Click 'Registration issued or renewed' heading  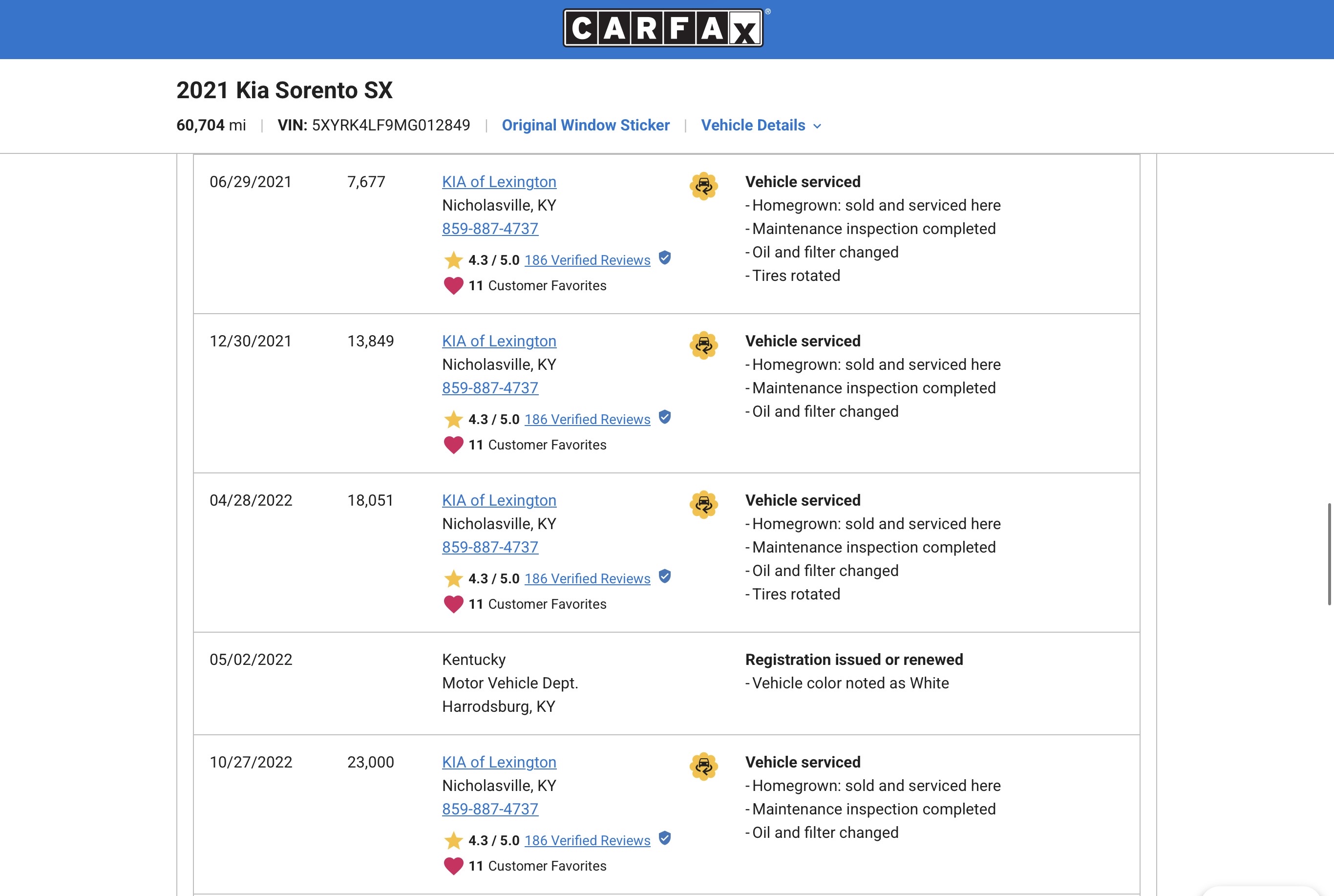854,660
